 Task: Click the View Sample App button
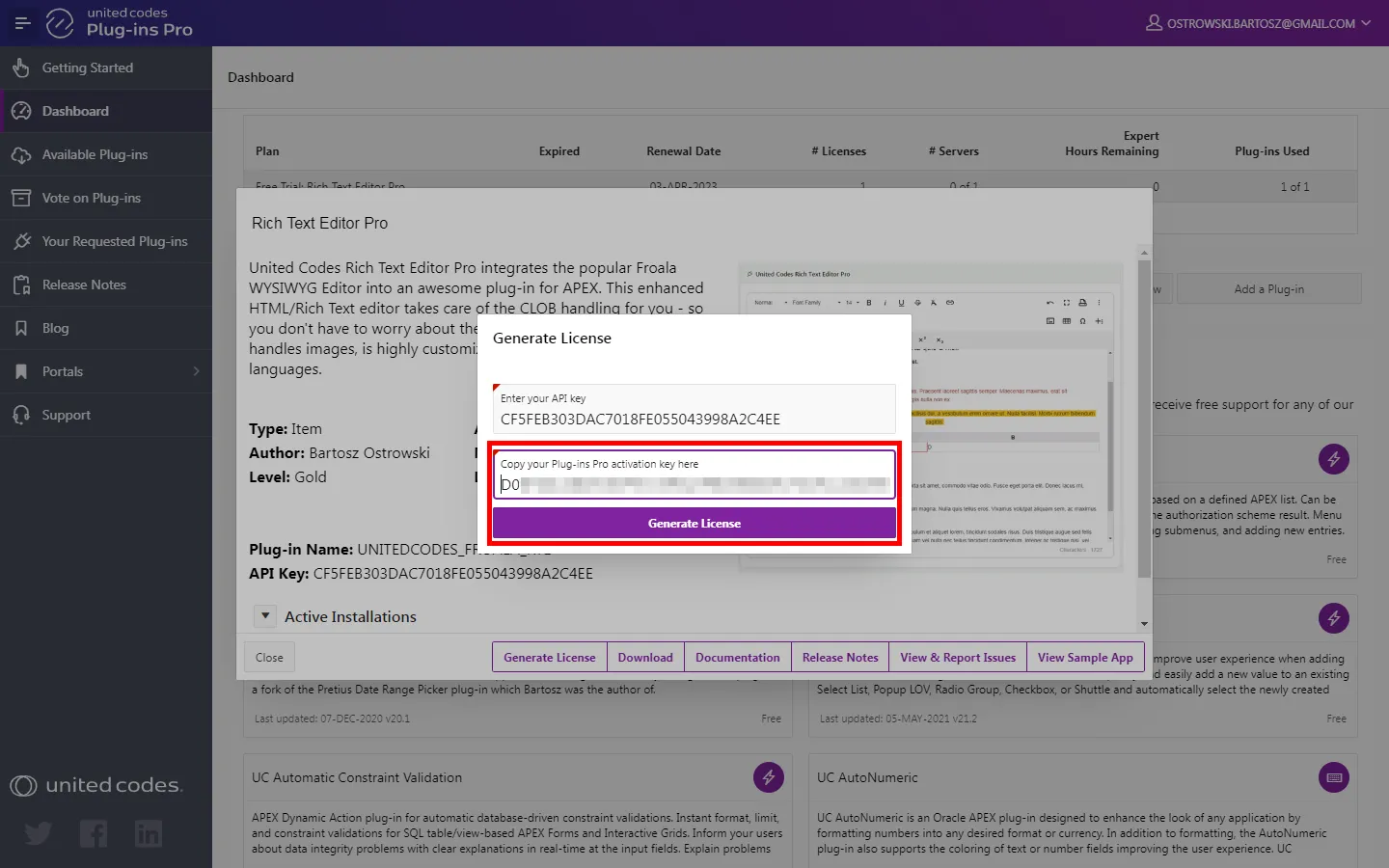coord(1085,658)
